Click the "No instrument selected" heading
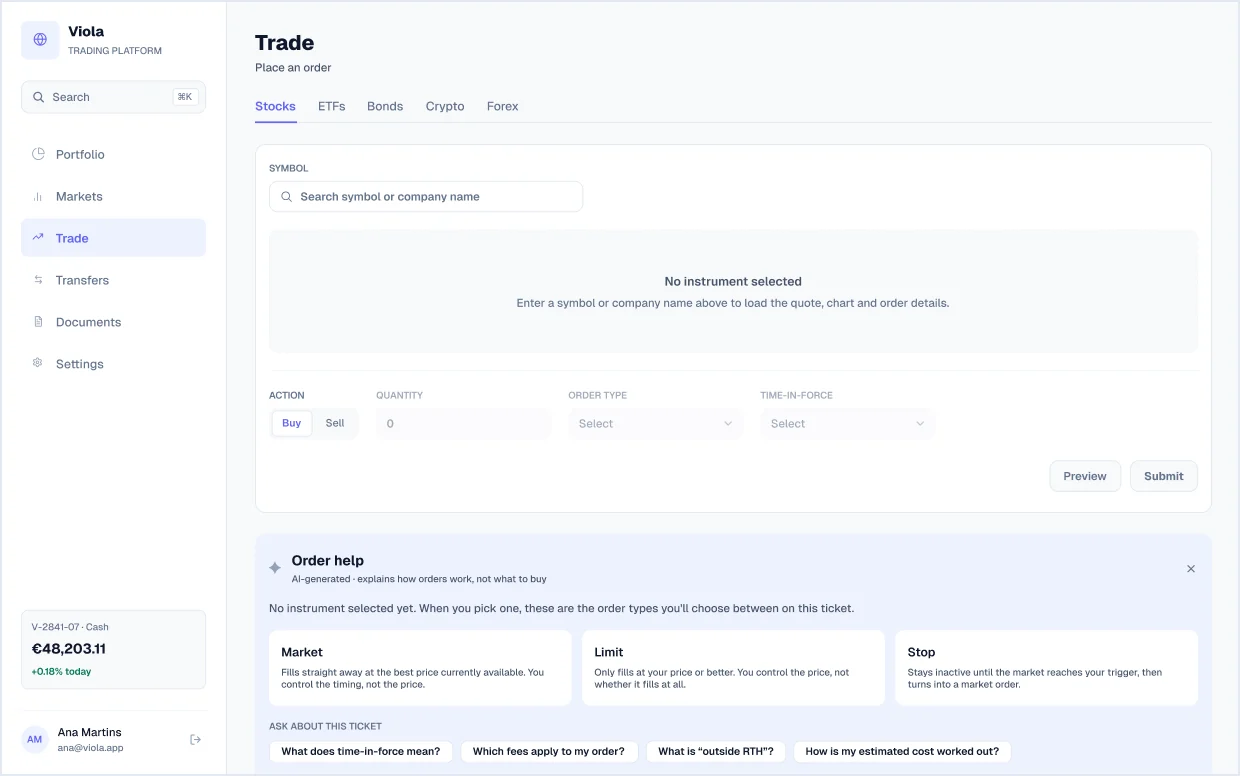The width and height of the screenshot is (1240, 776). point(733,282)
